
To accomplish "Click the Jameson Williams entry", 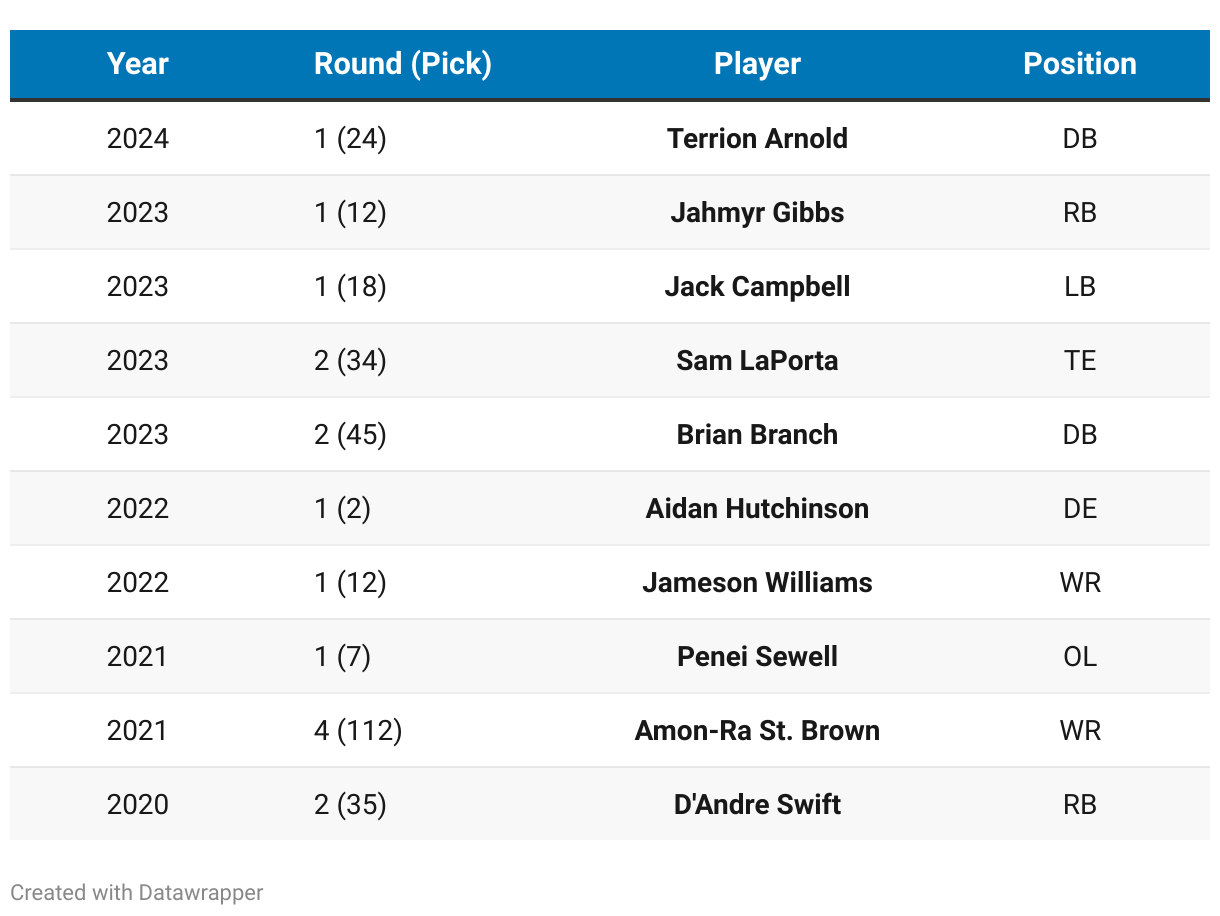I will [757, 582].
